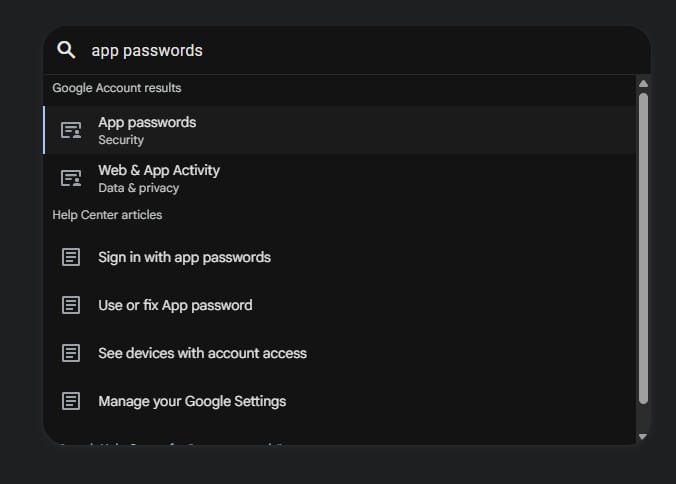Image resolution: width=676 pixels, height=484 pixels.
Task: Click the icon beside App passwords
Action: pyautogui.click(x=71, y=130)
